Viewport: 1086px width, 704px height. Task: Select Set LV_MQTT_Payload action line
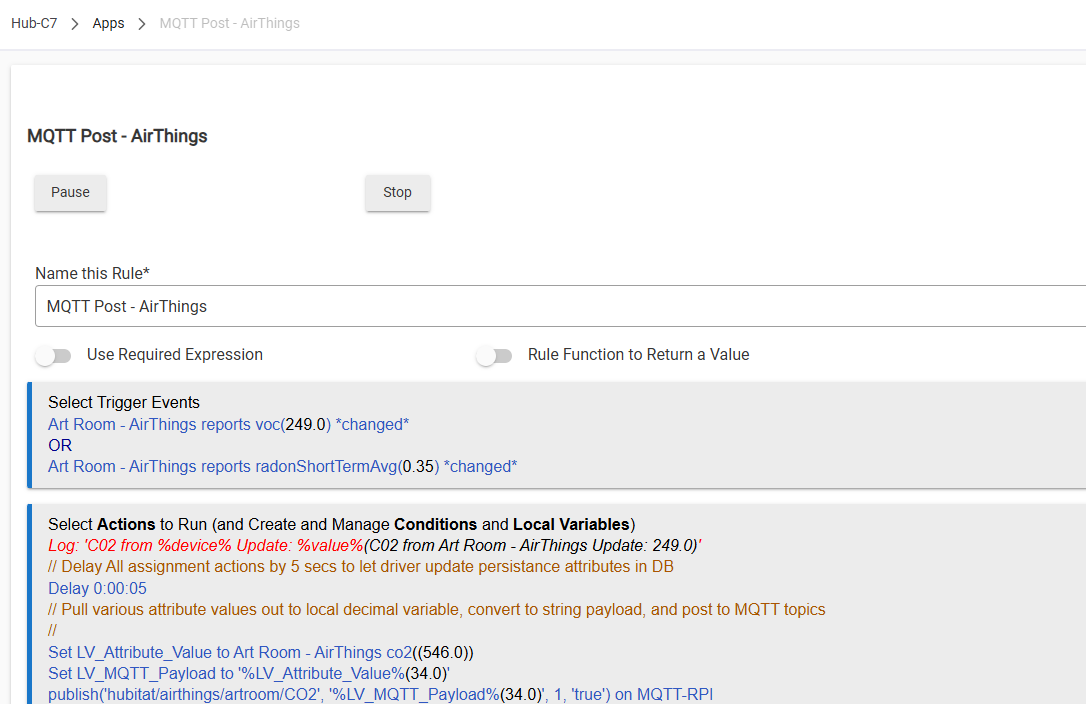(x=249, y=674)
